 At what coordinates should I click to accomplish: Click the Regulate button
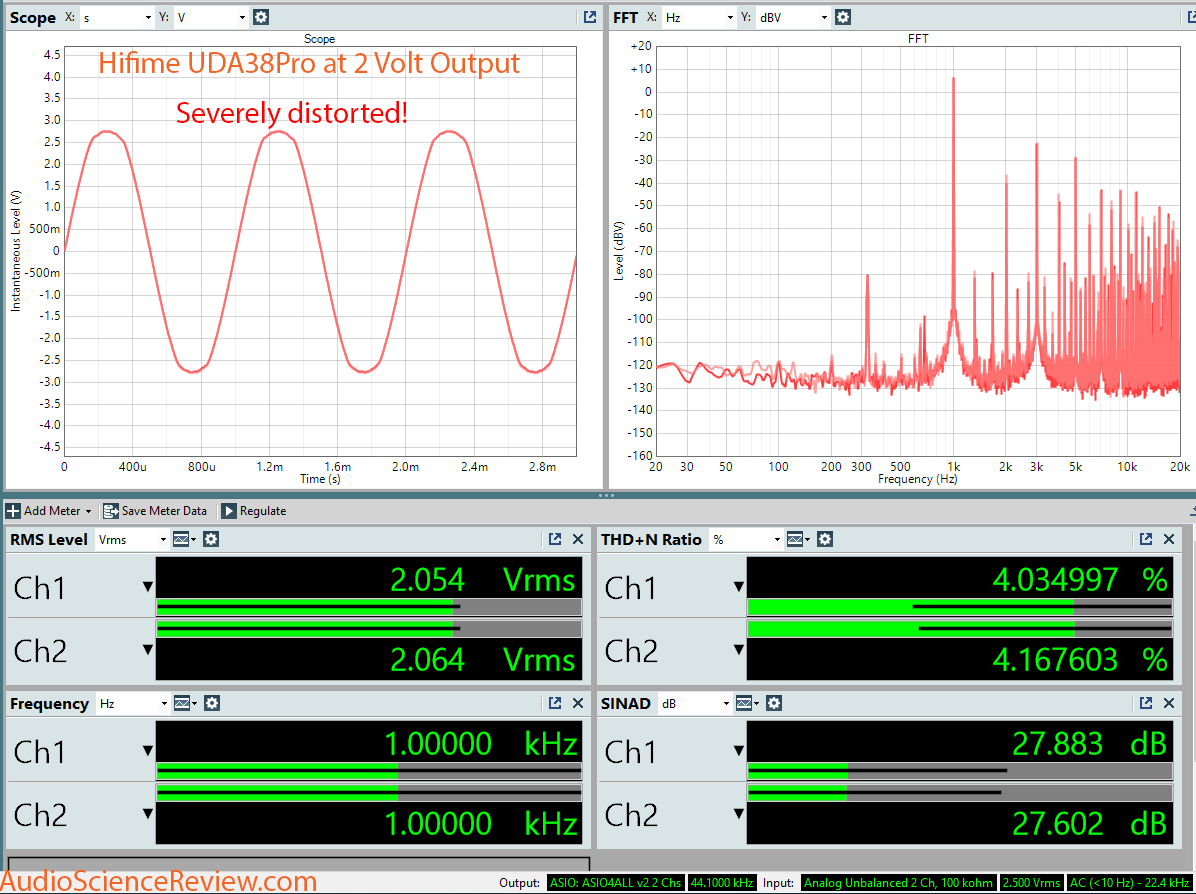[254, 511]
